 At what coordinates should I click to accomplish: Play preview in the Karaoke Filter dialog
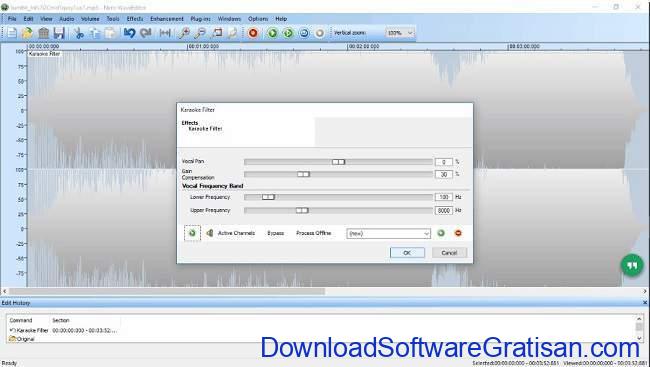(x=192, y=233)
